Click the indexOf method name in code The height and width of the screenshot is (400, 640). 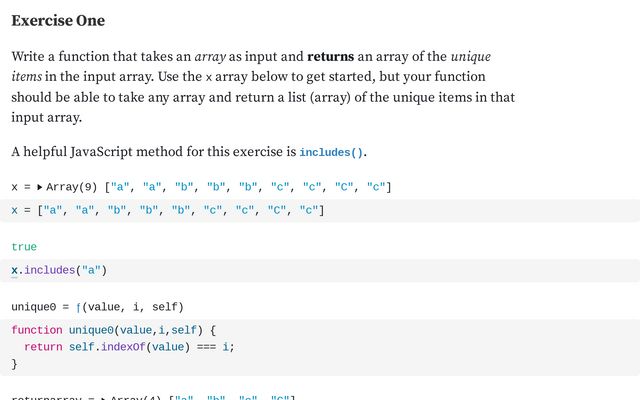(x=123, y=347)
